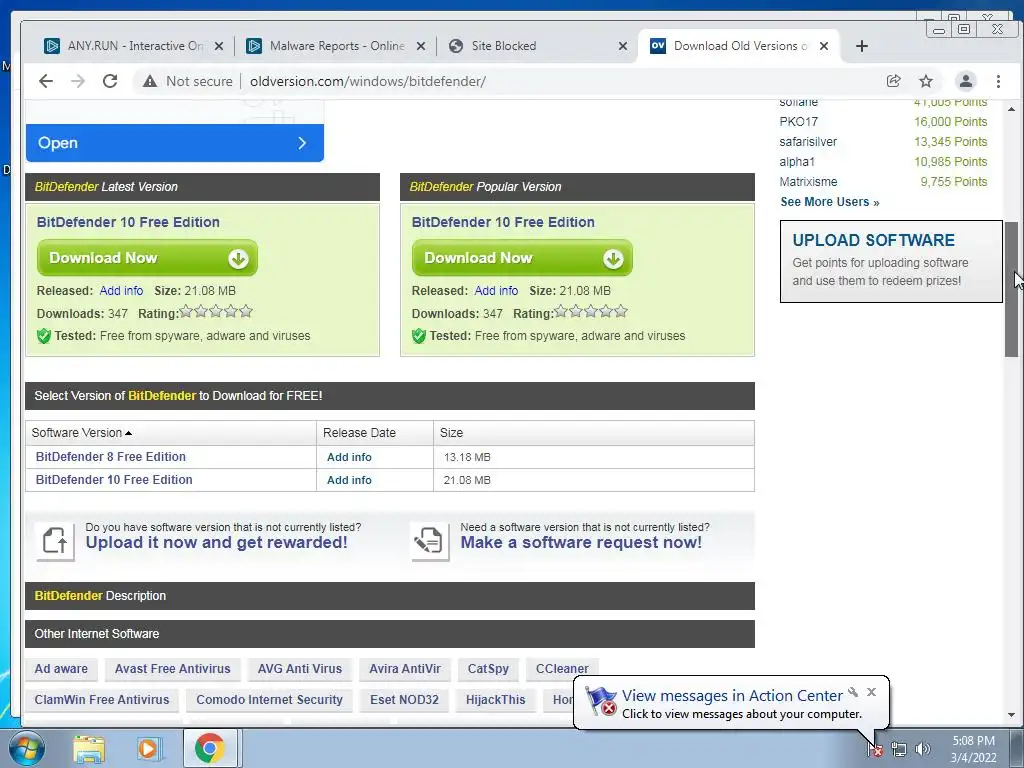Viewport: 1024px width, 768px height.
Task: Open the Ad aware software tag
Action: [61, 669]
